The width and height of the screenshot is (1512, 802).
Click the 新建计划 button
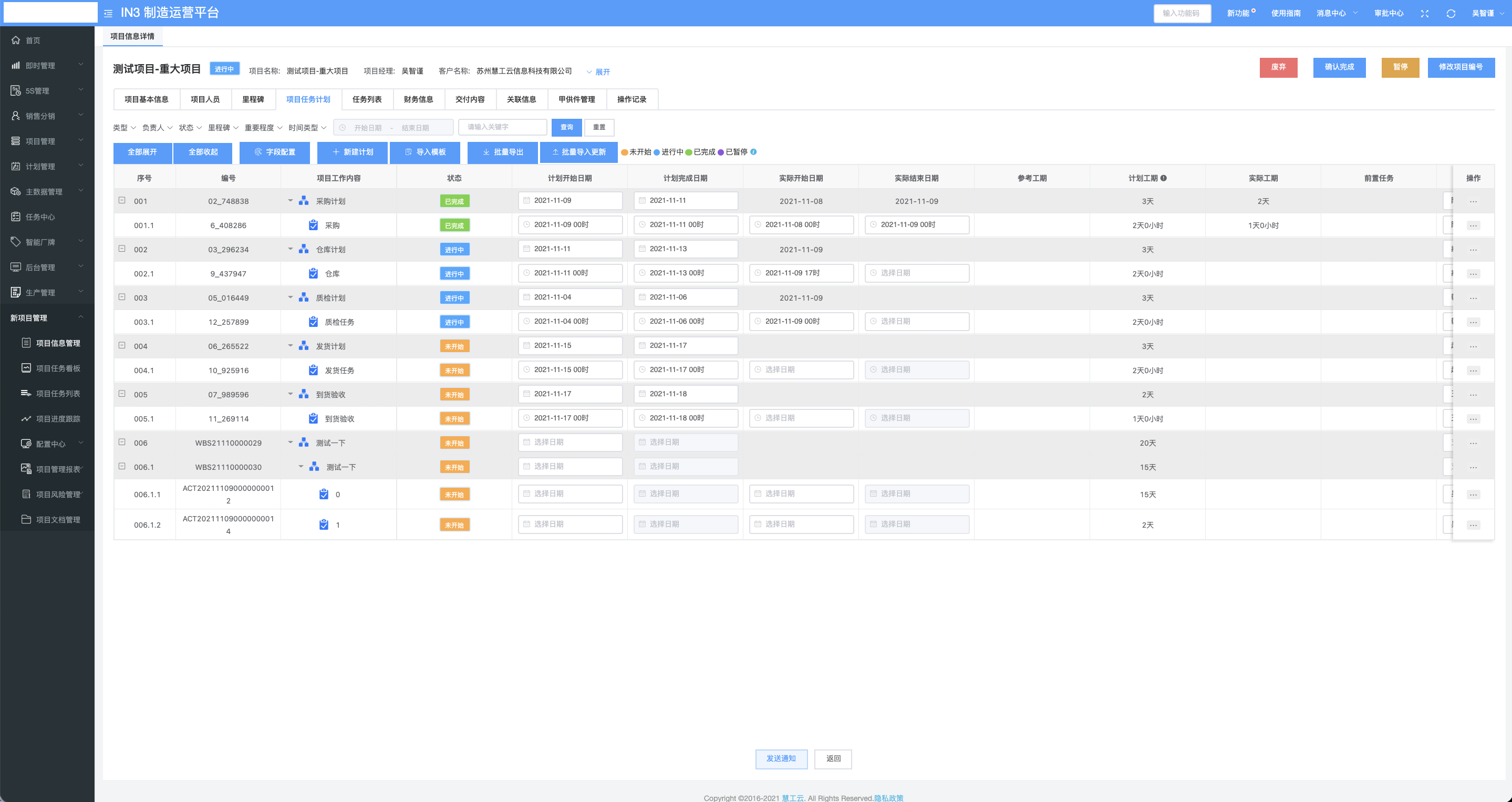pyautogui.click(x=352, y=152)
